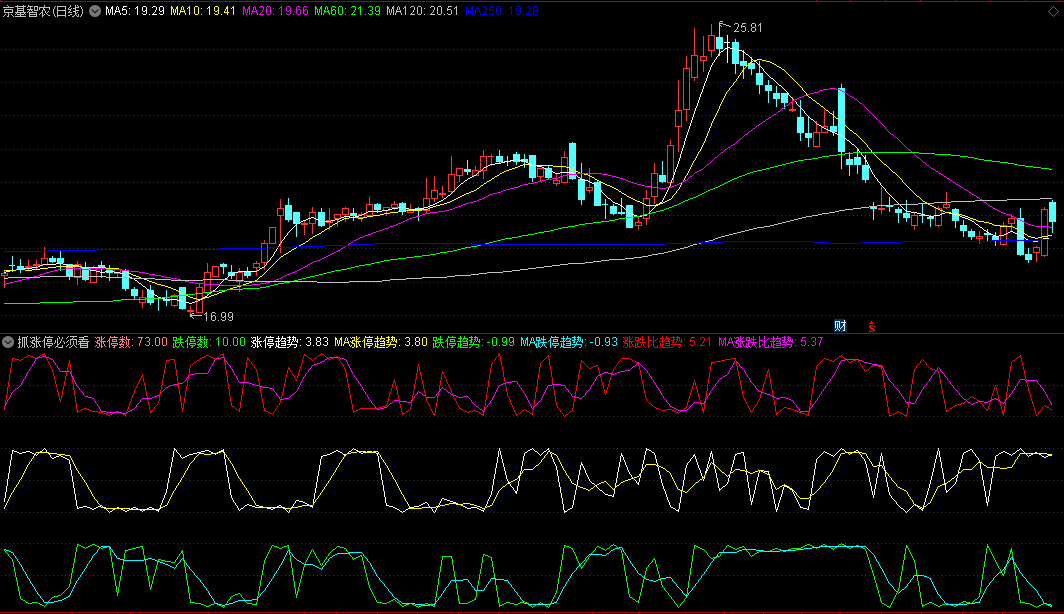Open the dropdown beside 京基智农(日线) title
The width and height of the screenshot is (1064, 614).
[95, 11]
